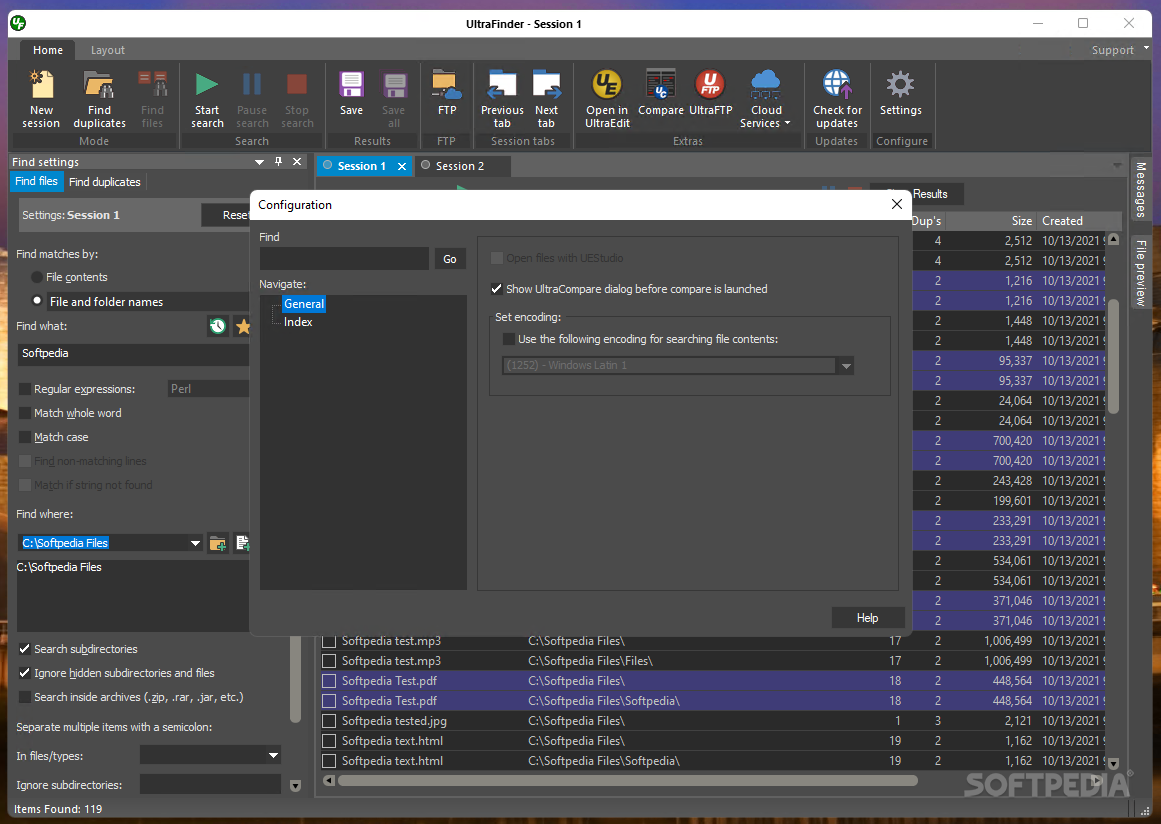Select General in Navigate tree
Image resolution: width=1161 pixels, height=824 pixels.
[x=304, y=304]
